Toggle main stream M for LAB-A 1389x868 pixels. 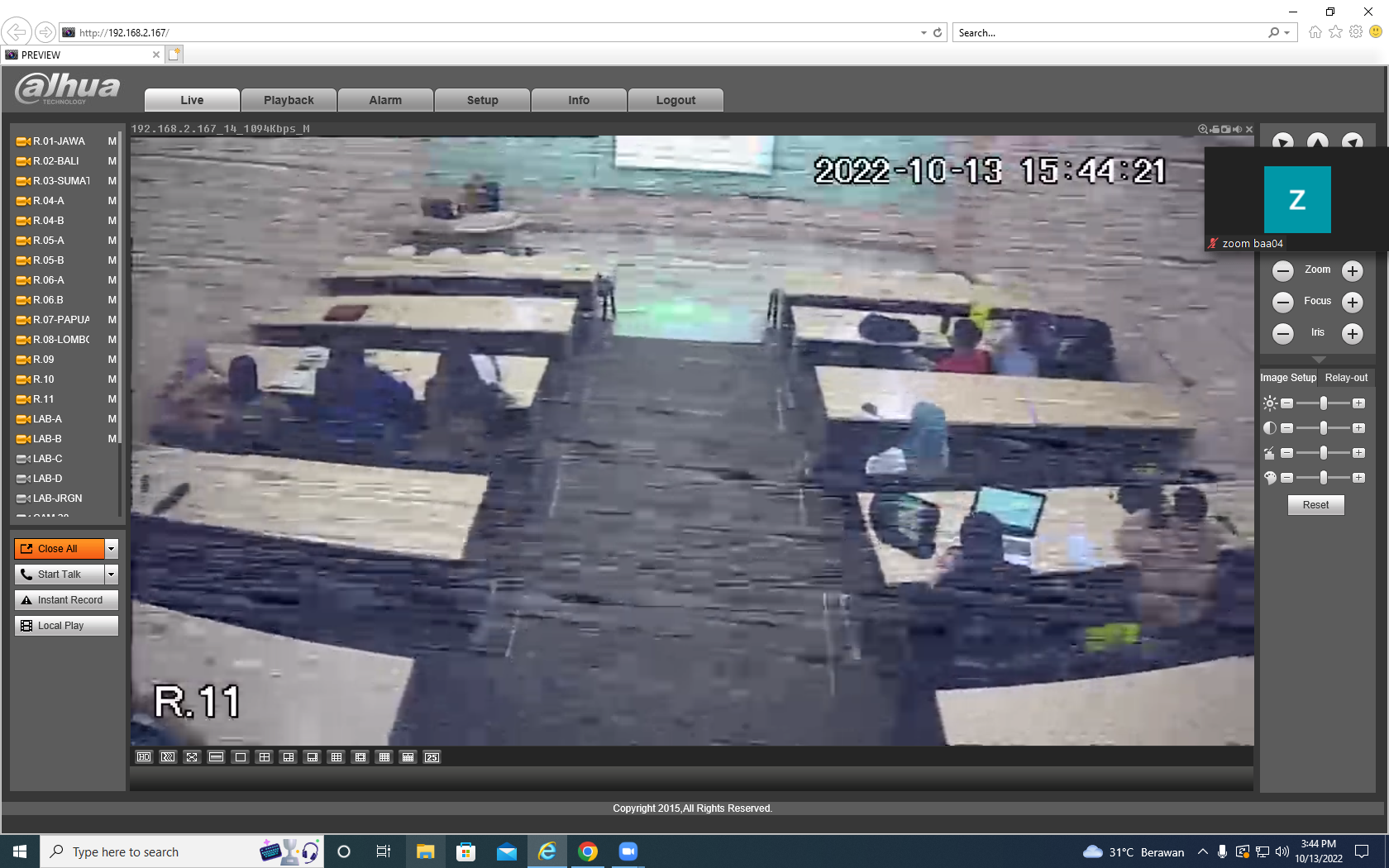tap(112, 419)
